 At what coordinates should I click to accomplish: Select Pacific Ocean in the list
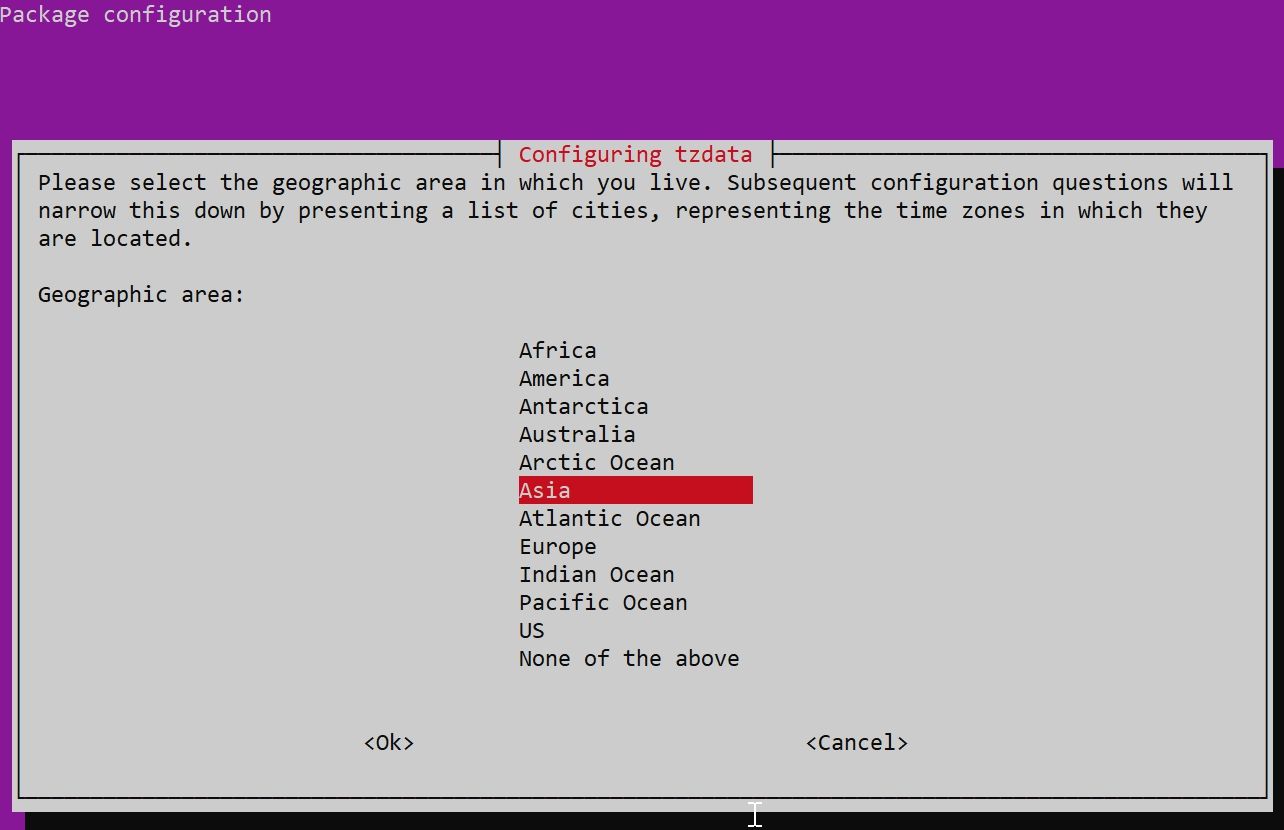click(603, 602)
